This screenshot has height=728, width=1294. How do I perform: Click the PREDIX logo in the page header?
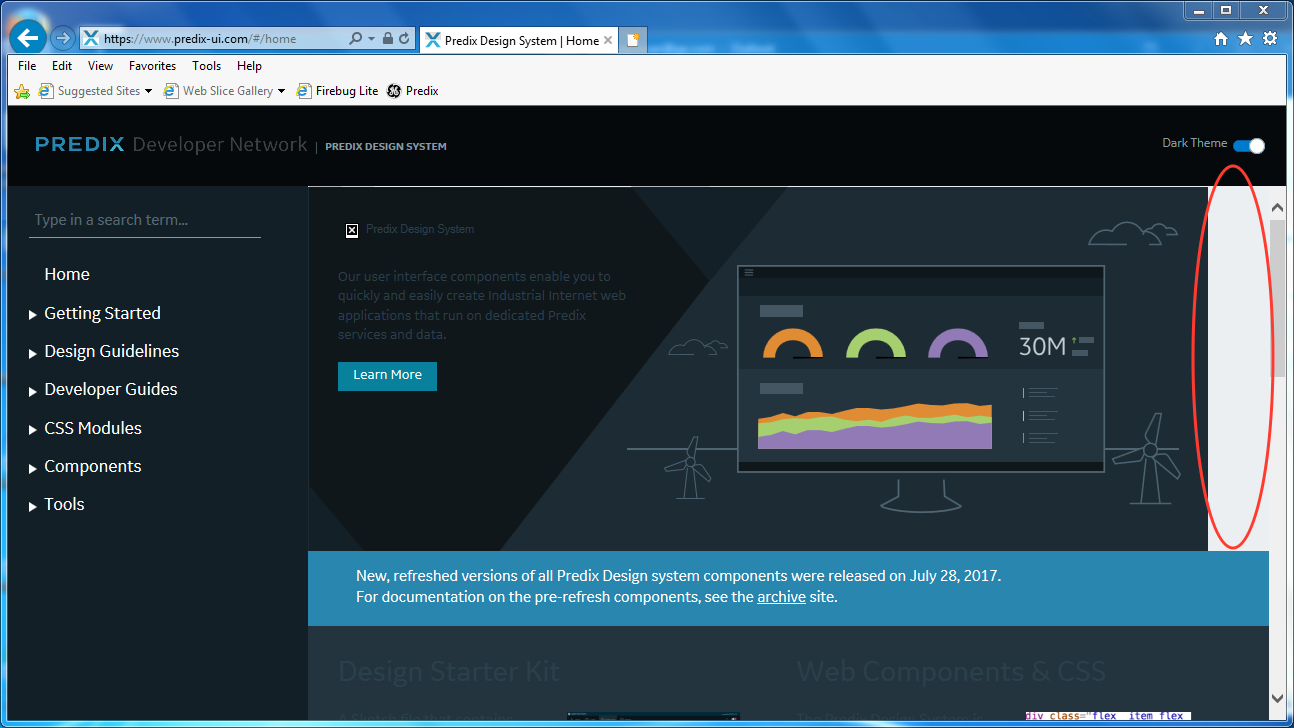point(79,143)
